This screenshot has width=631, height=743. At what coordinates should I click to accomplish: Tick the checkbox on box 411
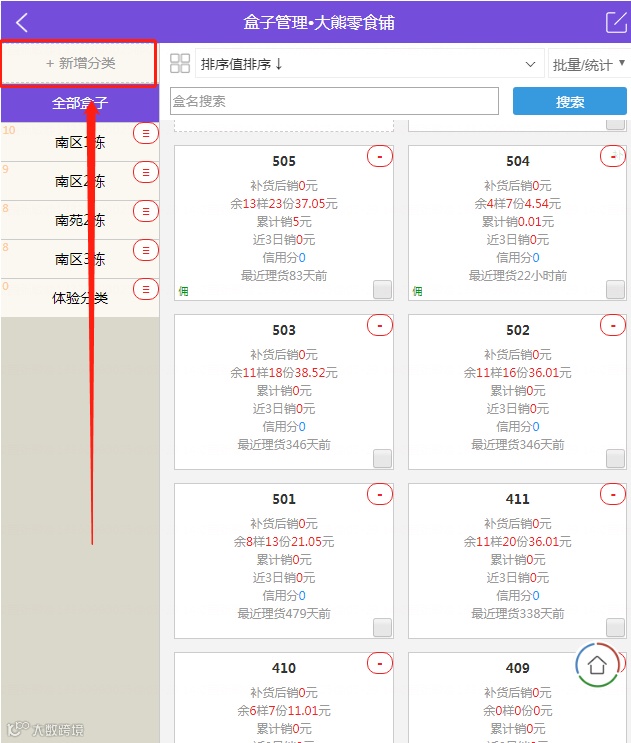[x=615, y=628]
